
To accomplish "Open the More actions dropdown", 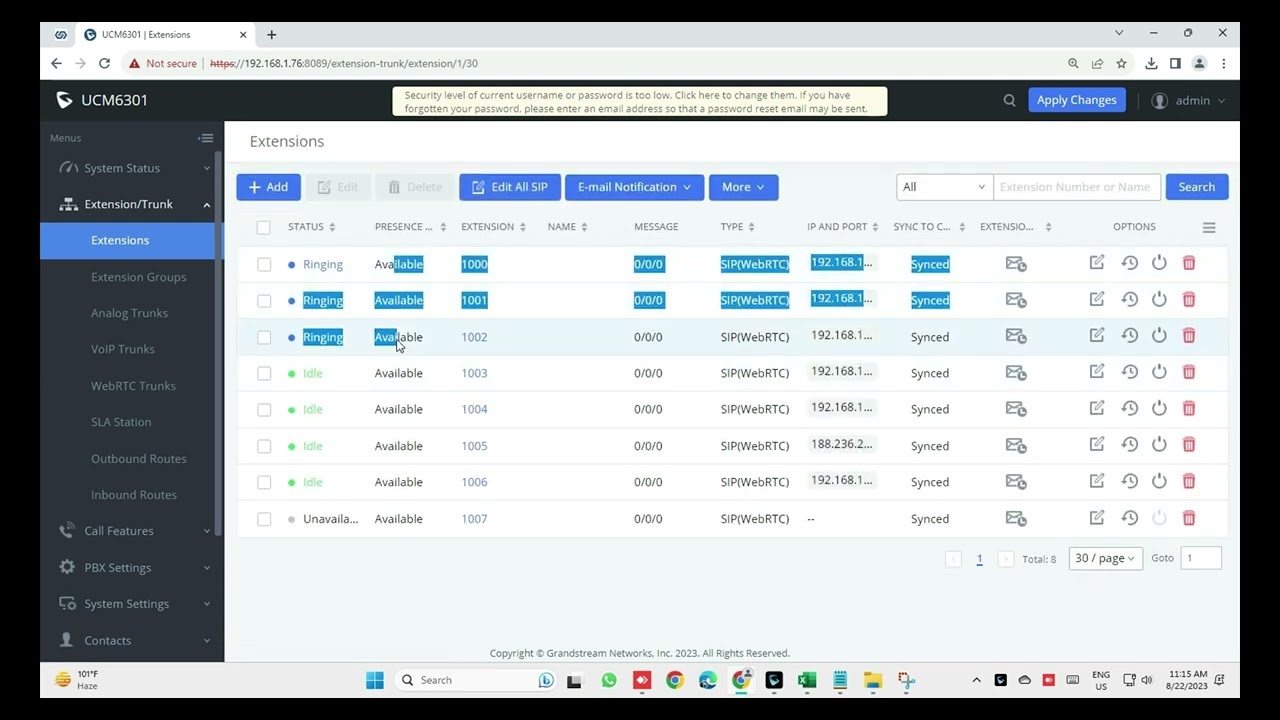I will point(743,187).
